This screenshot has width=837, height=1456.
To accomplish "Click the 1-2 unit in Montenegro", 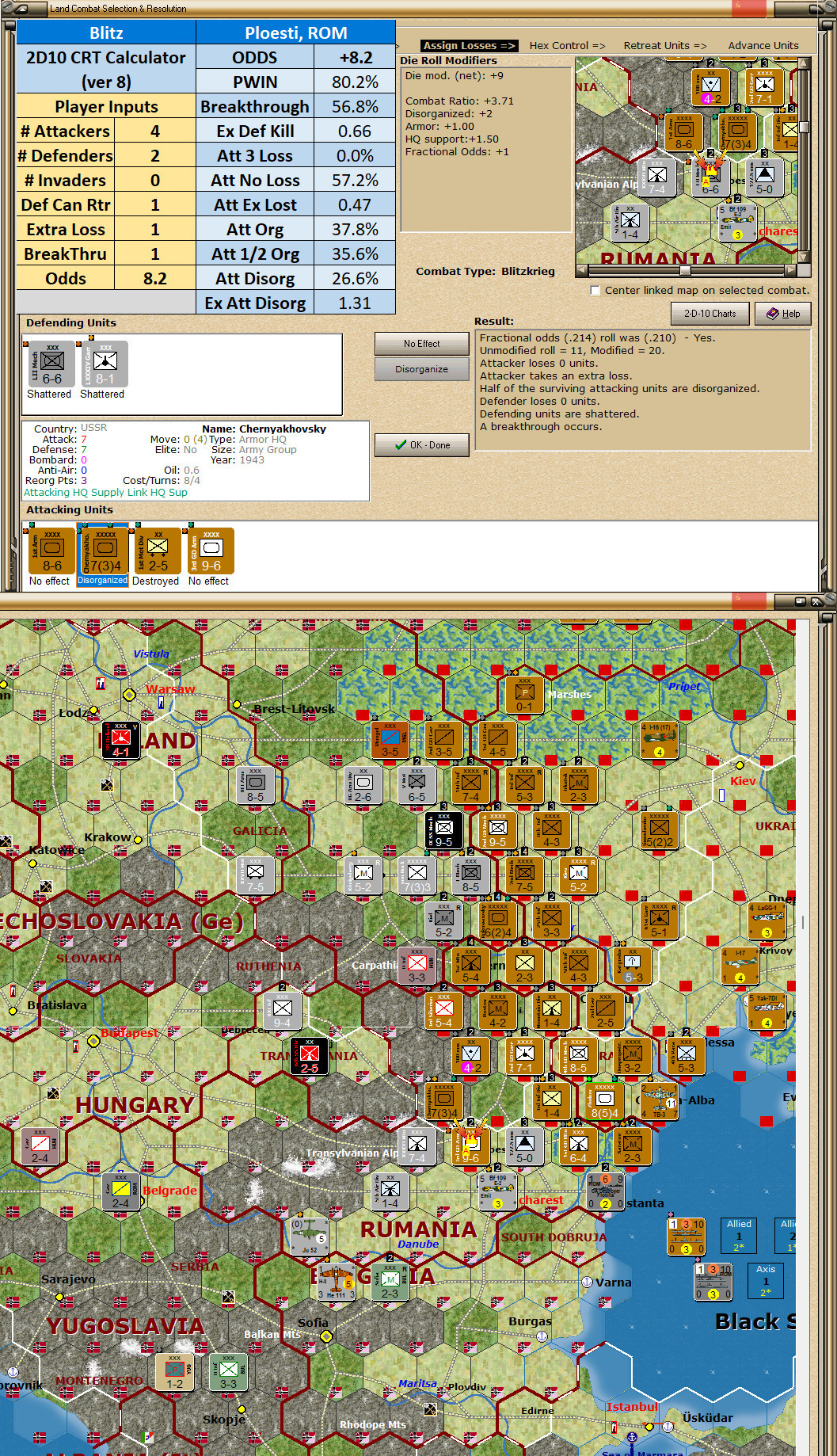I will 174,1371.
